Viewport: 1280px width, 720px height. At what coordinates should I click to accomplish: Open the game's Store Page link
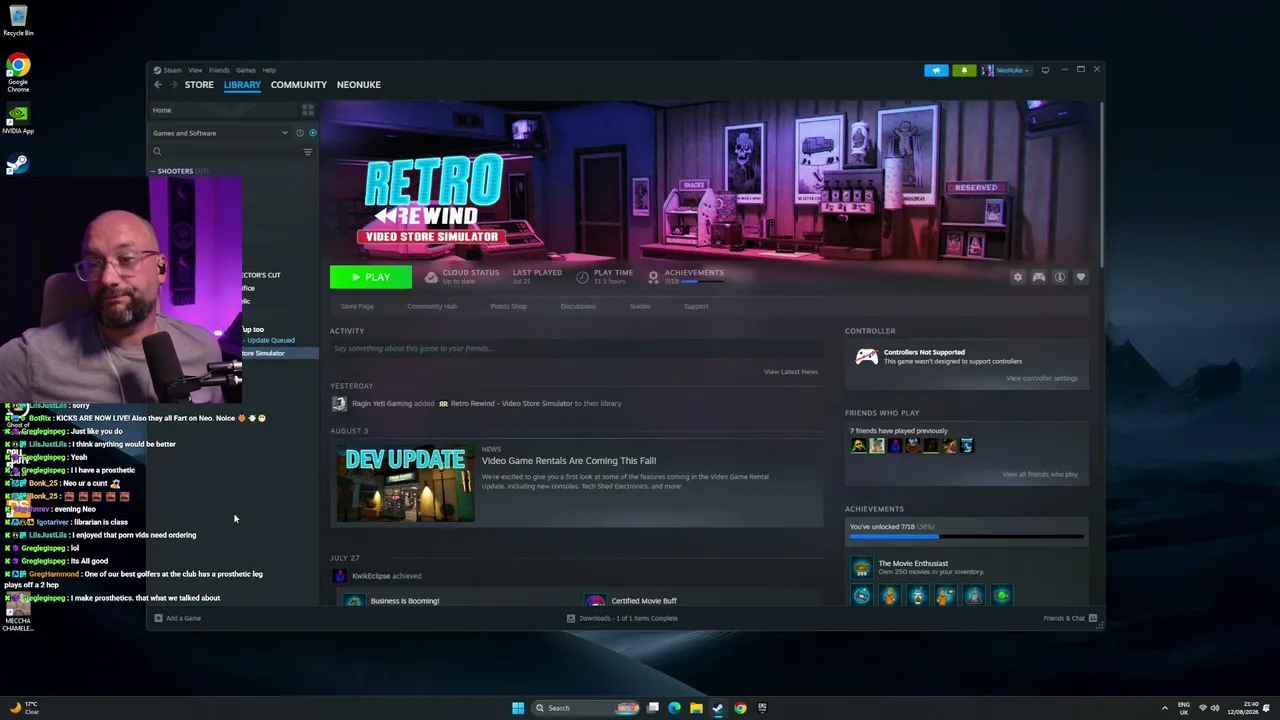click(x=357, y=306)
